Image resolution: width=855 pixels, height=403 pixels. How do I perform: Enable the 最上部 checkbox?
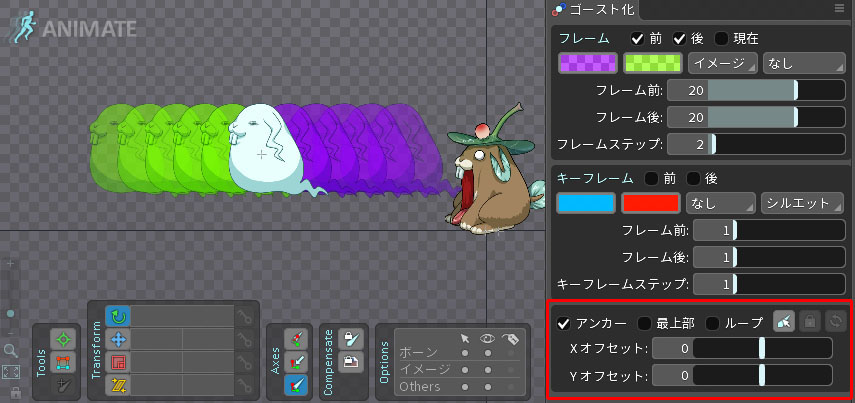[645, 323]
